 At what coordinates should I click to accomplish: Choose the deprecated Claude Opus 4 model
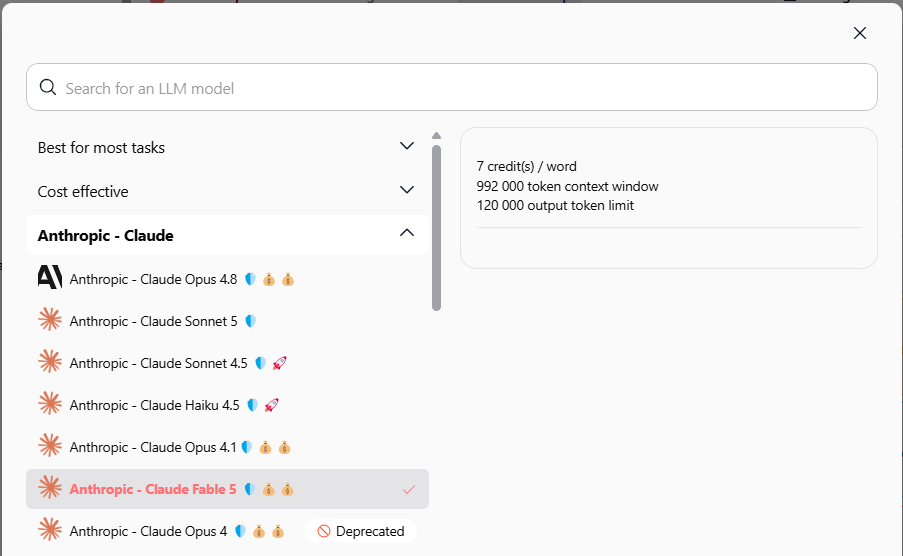tap(227, 531)
